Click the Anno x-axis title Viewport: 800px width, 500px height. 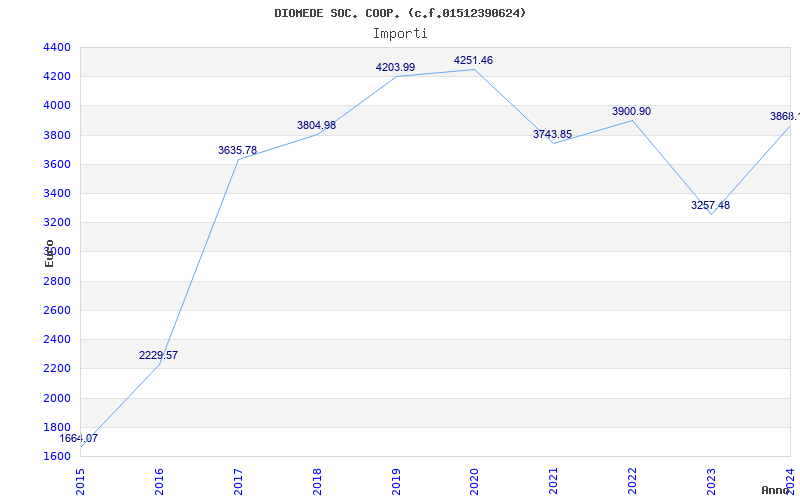pyautogui.click(x=776, y=490)
